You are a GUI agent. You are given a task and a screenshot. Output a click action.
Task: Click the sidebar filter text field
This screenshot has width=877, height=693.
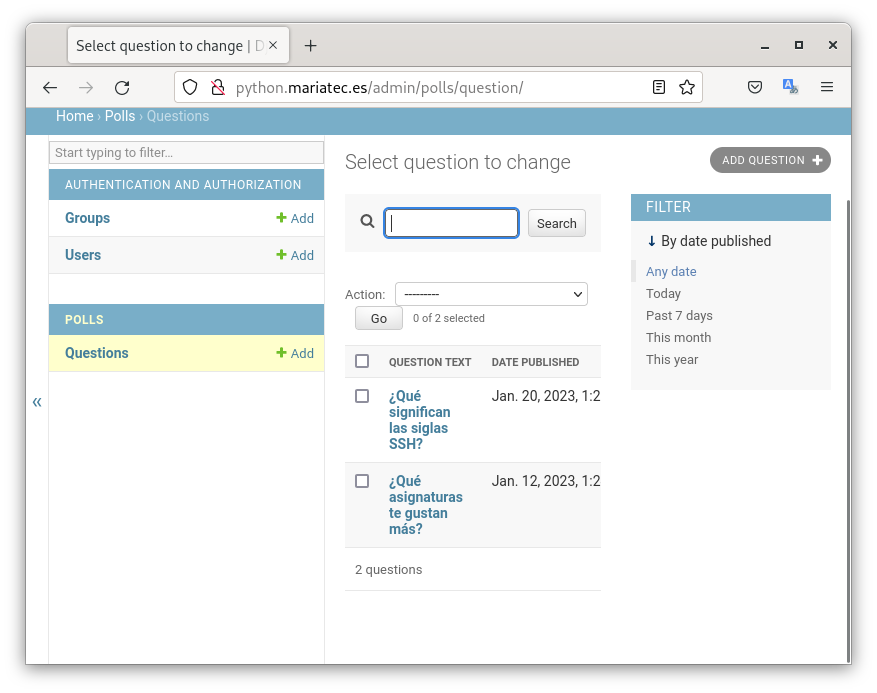(x=187, y=153)
